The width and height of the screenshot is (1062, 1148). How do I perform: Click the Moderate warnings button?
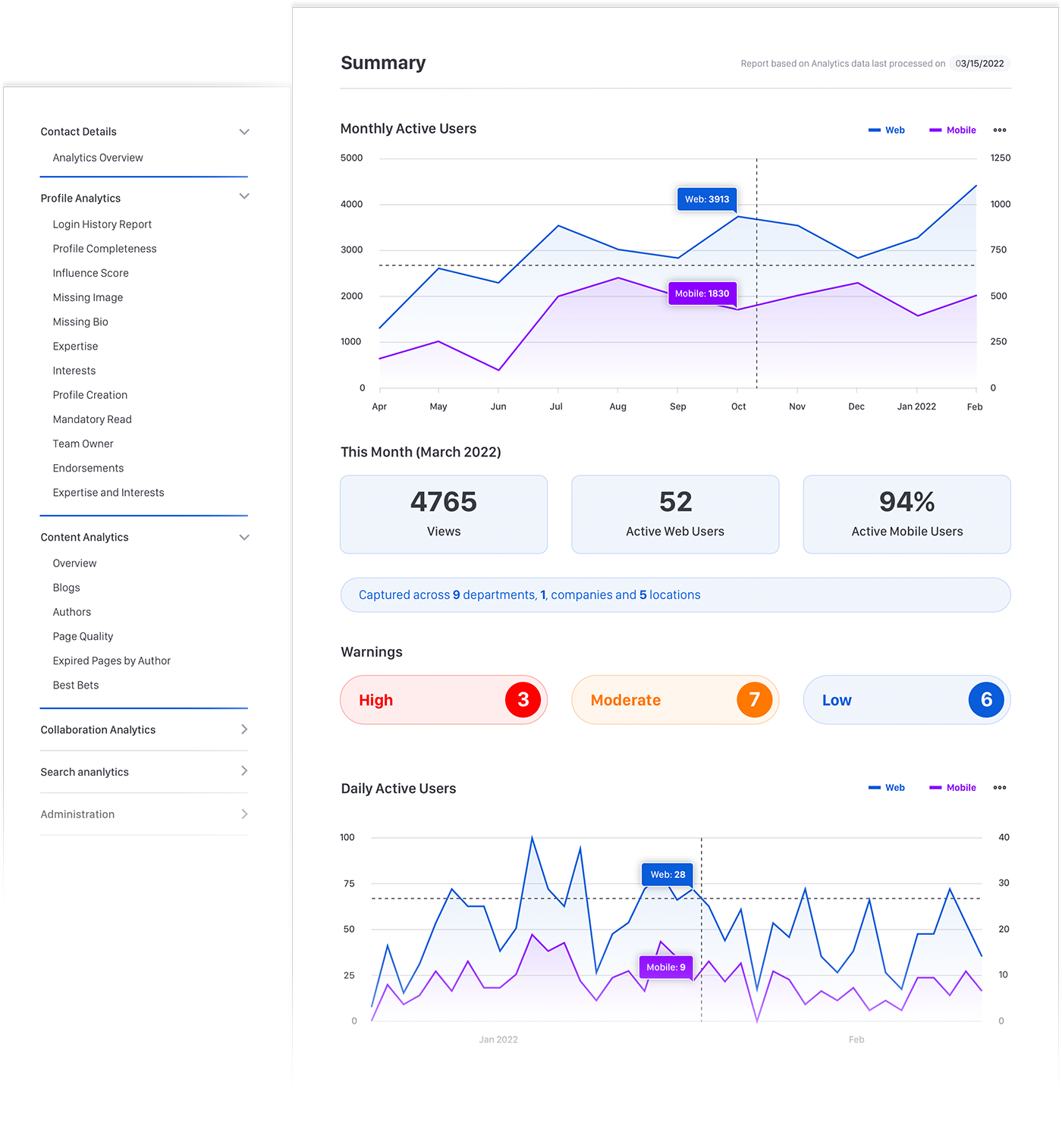675,700
